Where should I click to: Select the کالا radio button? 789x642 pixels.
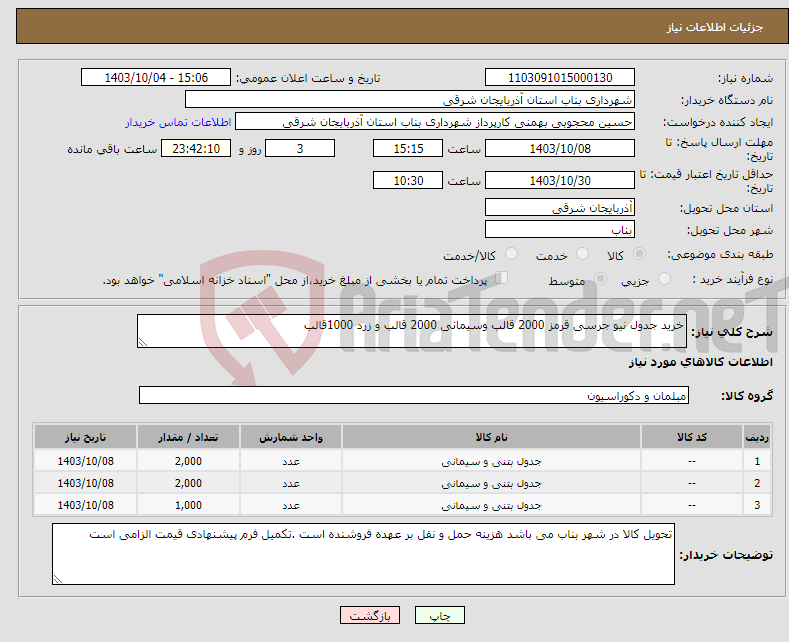[x=639, y=254]
